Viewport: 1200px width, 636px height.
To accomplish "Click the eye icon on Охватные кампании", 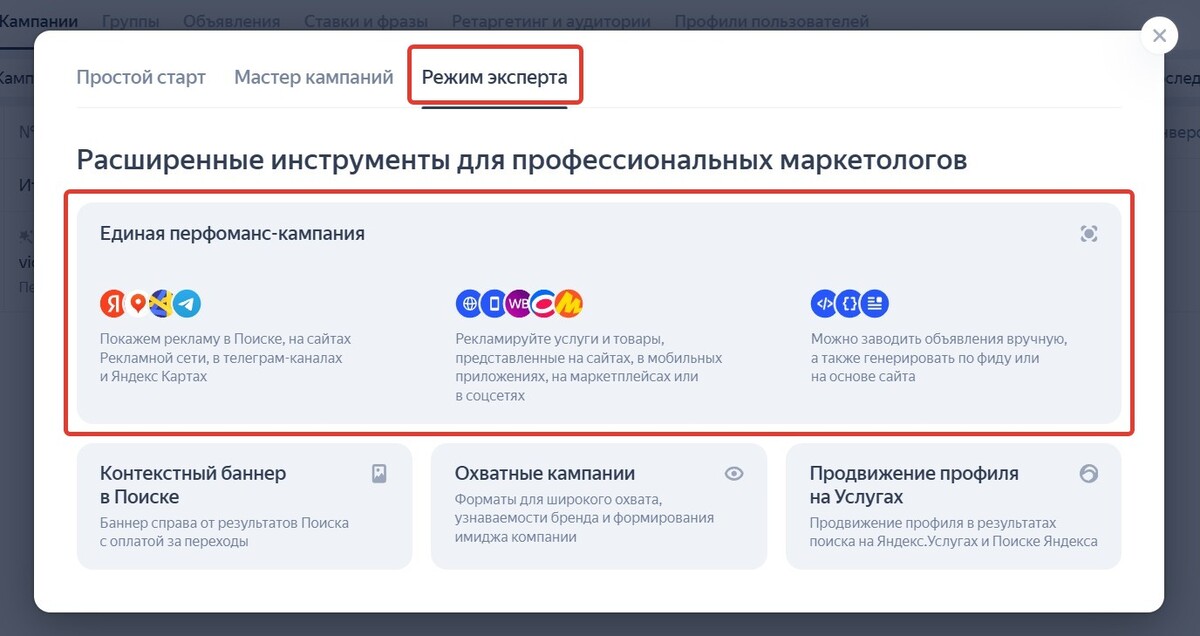I will [x=734, y=474].
